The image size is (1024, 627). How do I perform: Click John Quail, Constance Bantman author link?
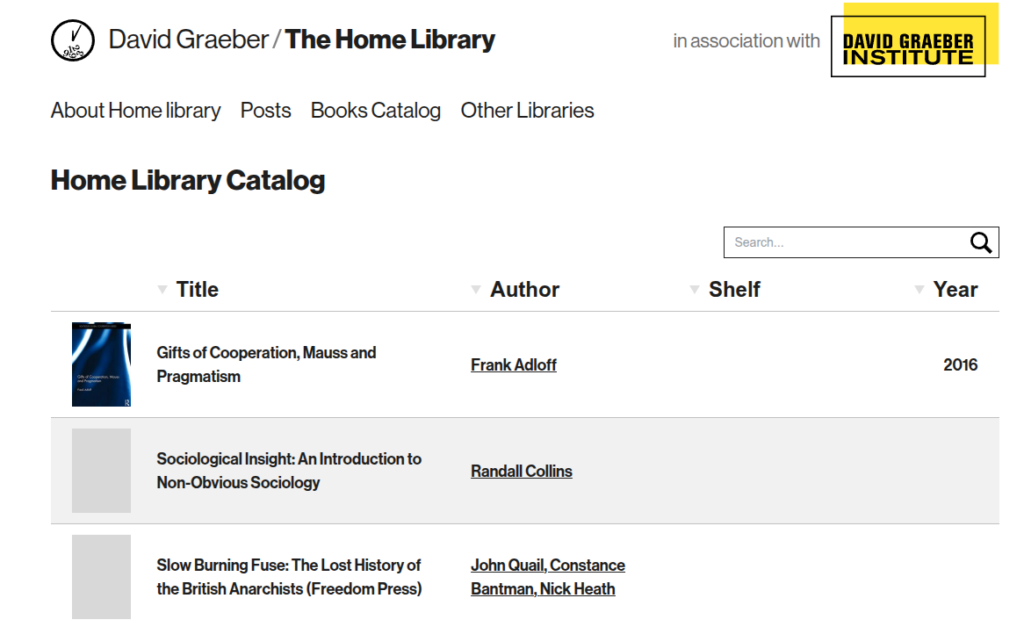click(547, 577)
